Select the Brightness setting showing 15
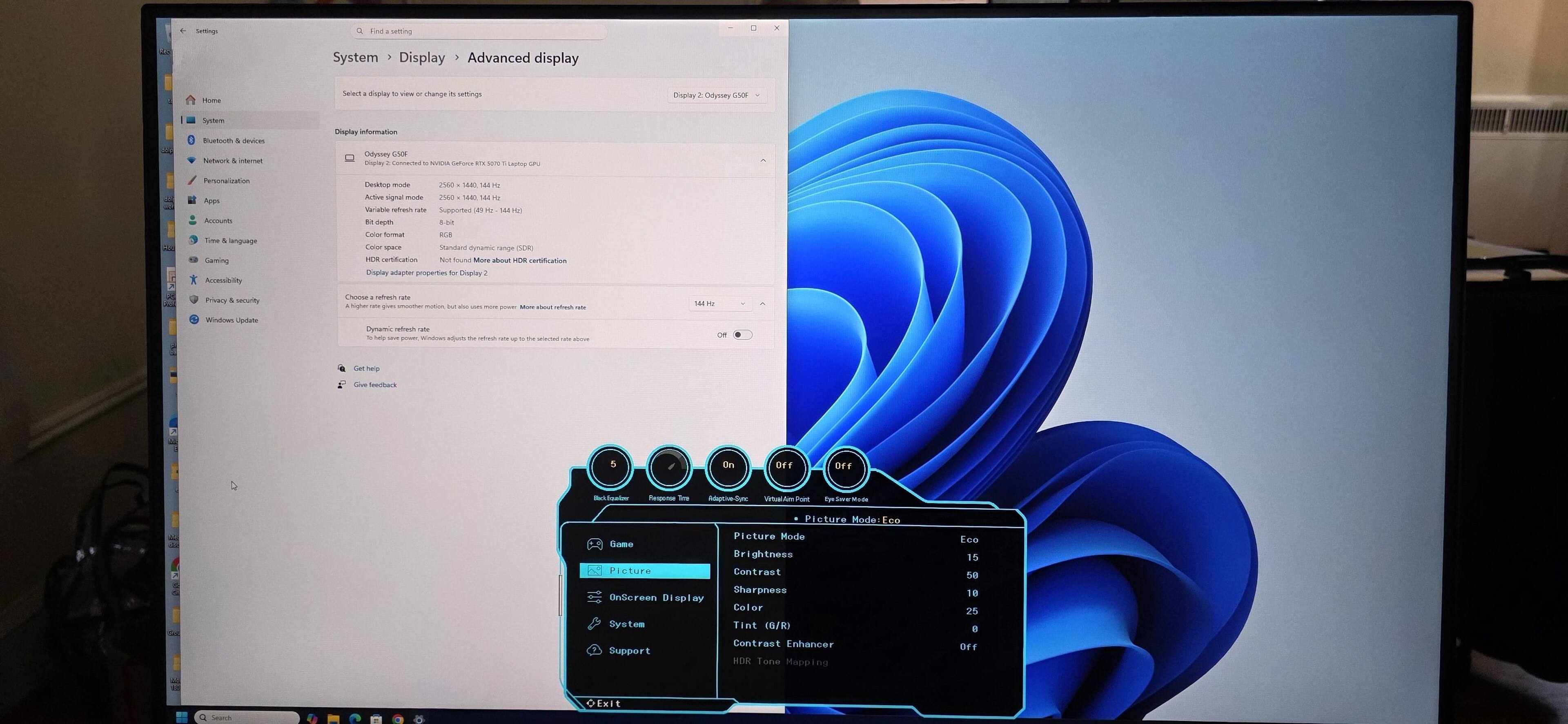 pos(855,555)
